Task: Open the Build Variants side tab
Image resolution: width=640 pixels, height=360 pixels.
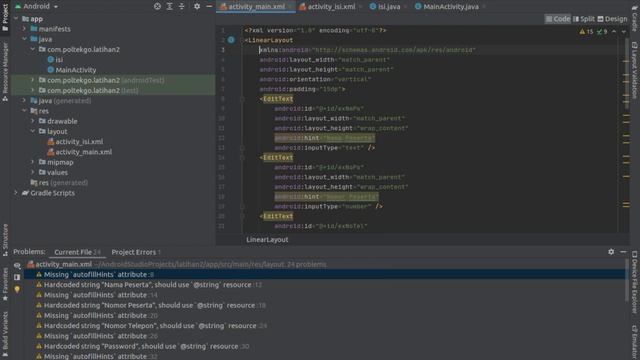Action: (5, 335)
